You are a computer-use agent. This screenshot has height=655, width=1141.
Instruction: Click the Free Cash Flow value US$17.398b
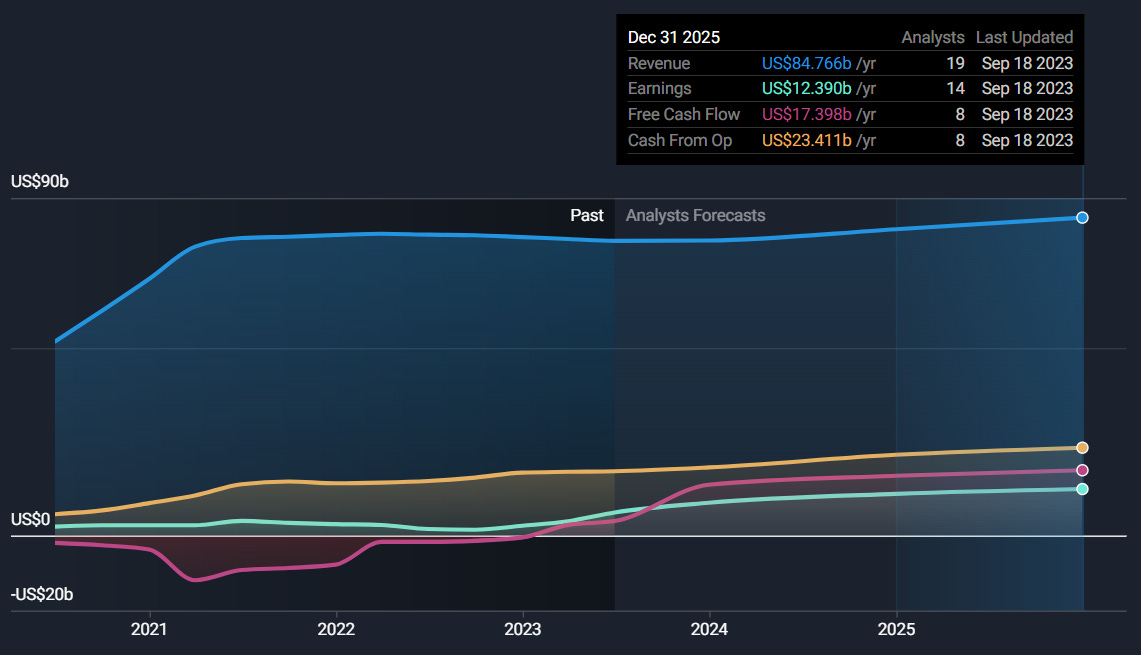point(806,114)
